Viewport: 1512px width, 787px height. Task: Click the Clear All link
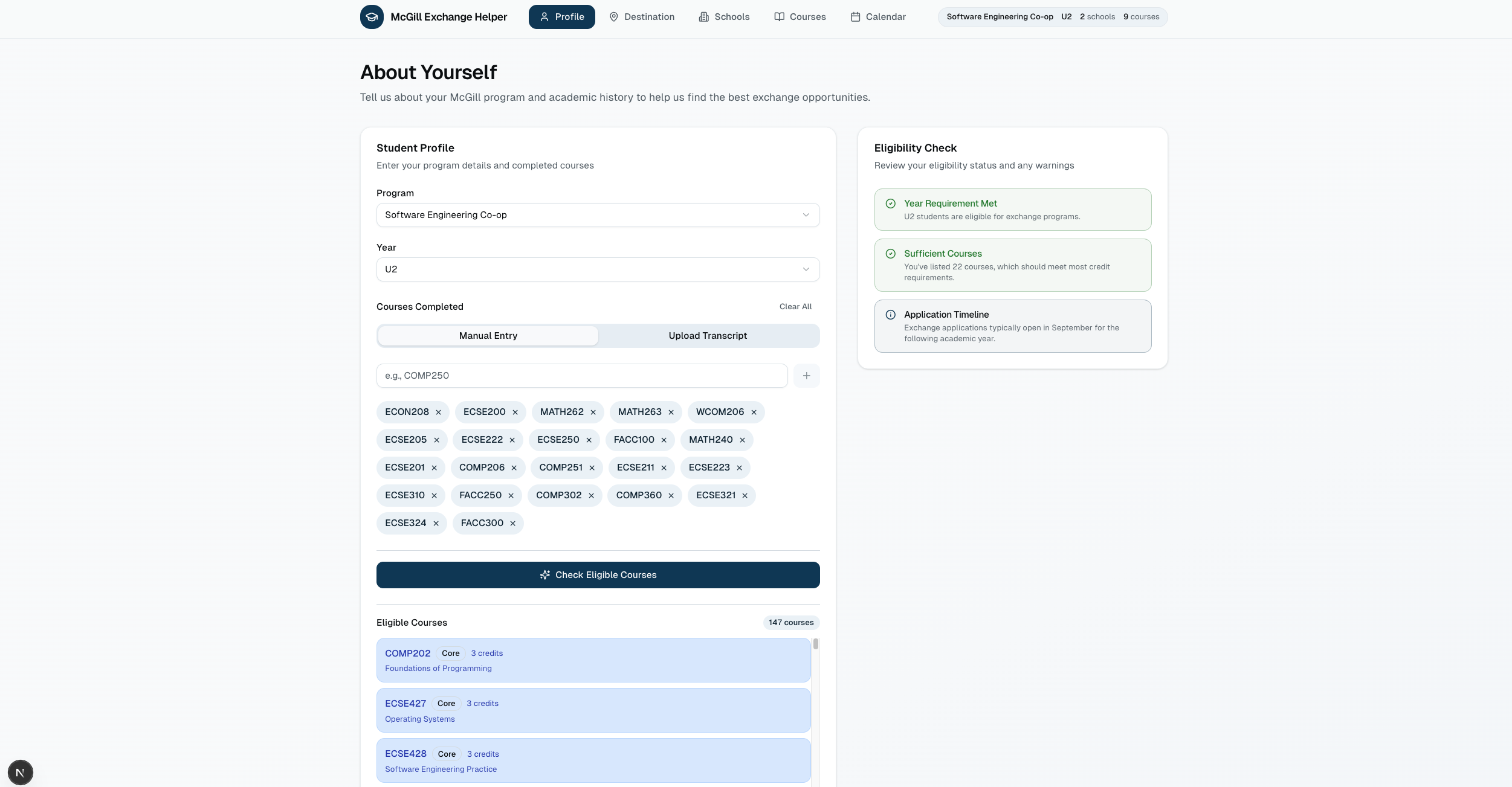(x=795, y=307)
